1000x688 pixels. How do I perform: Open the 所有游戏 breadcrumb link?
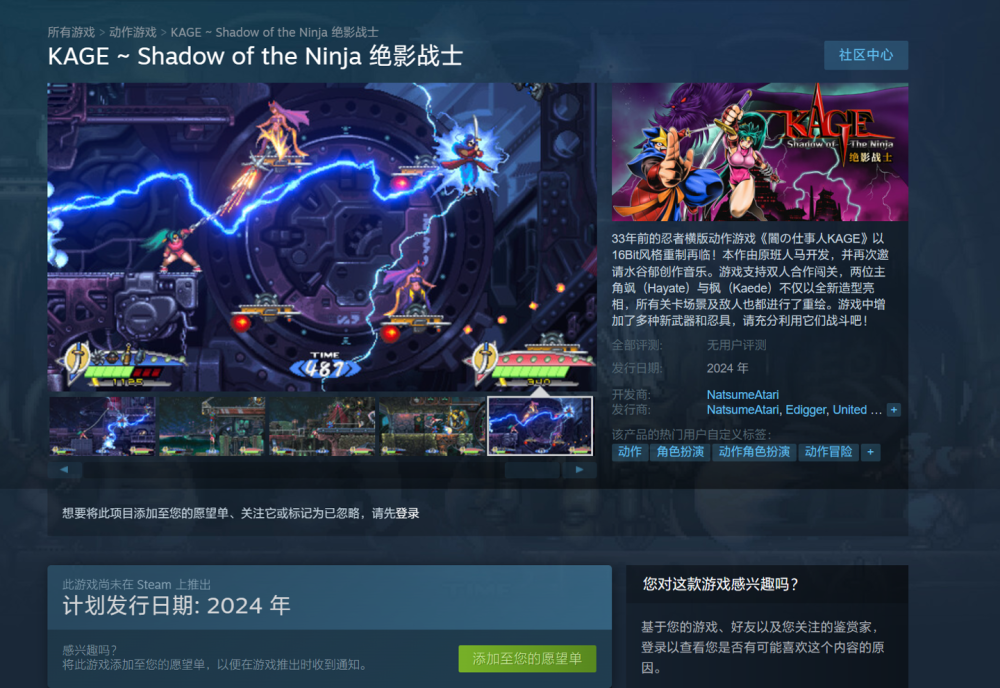(x=71, y=33)
